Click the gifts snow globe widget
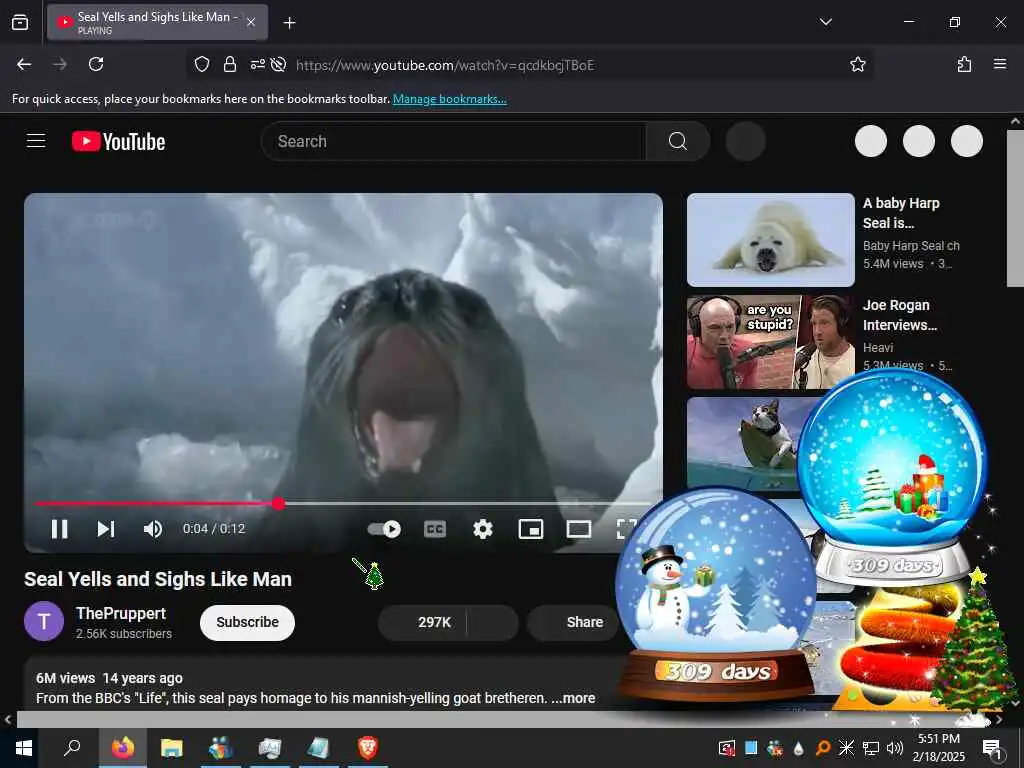The height and width of the screenshot is (768, 1024). (893, 477)
